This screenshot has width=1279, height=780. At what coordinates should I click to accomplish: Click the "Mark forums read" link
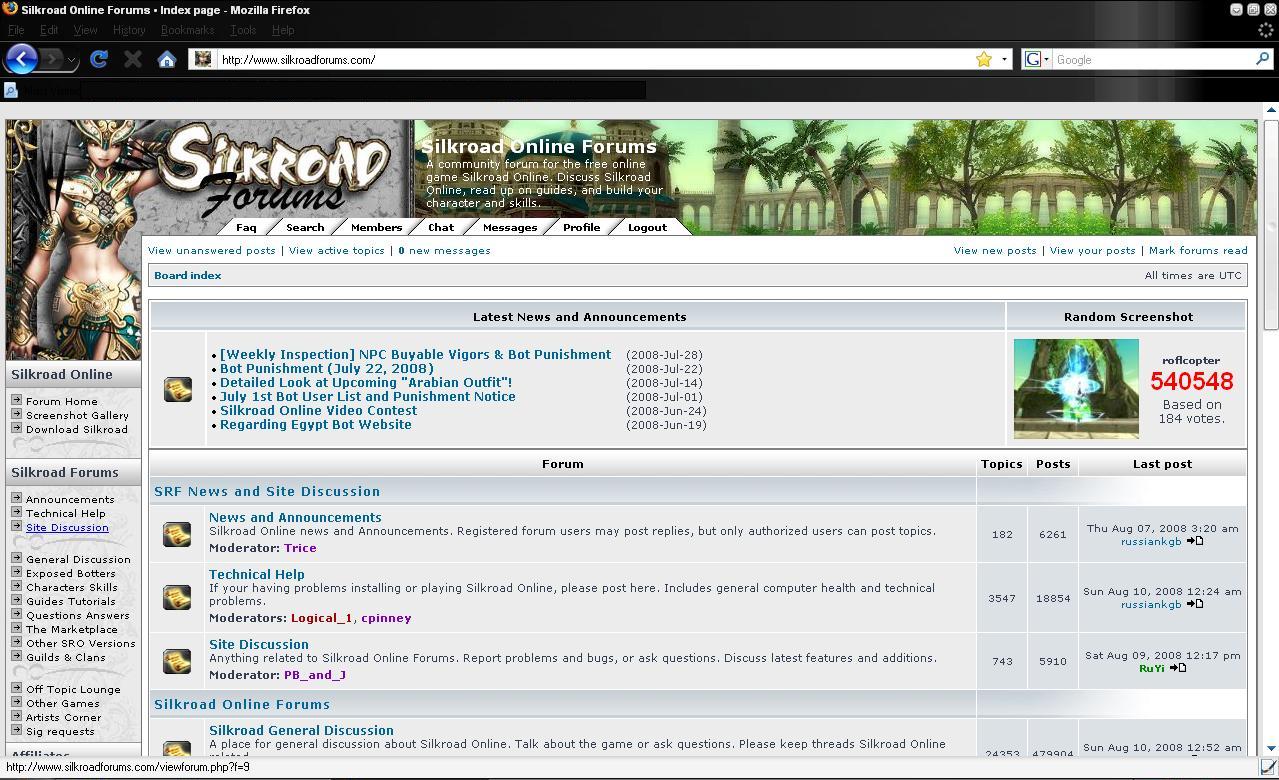coord(1197,251)
